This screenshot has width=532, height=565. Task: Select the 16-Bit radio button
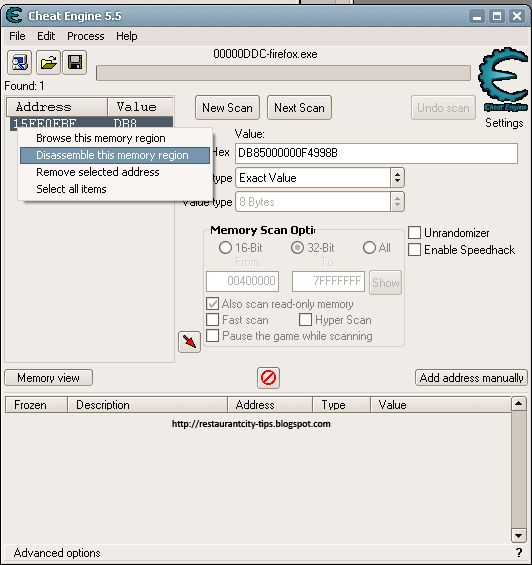click(225, 248)
